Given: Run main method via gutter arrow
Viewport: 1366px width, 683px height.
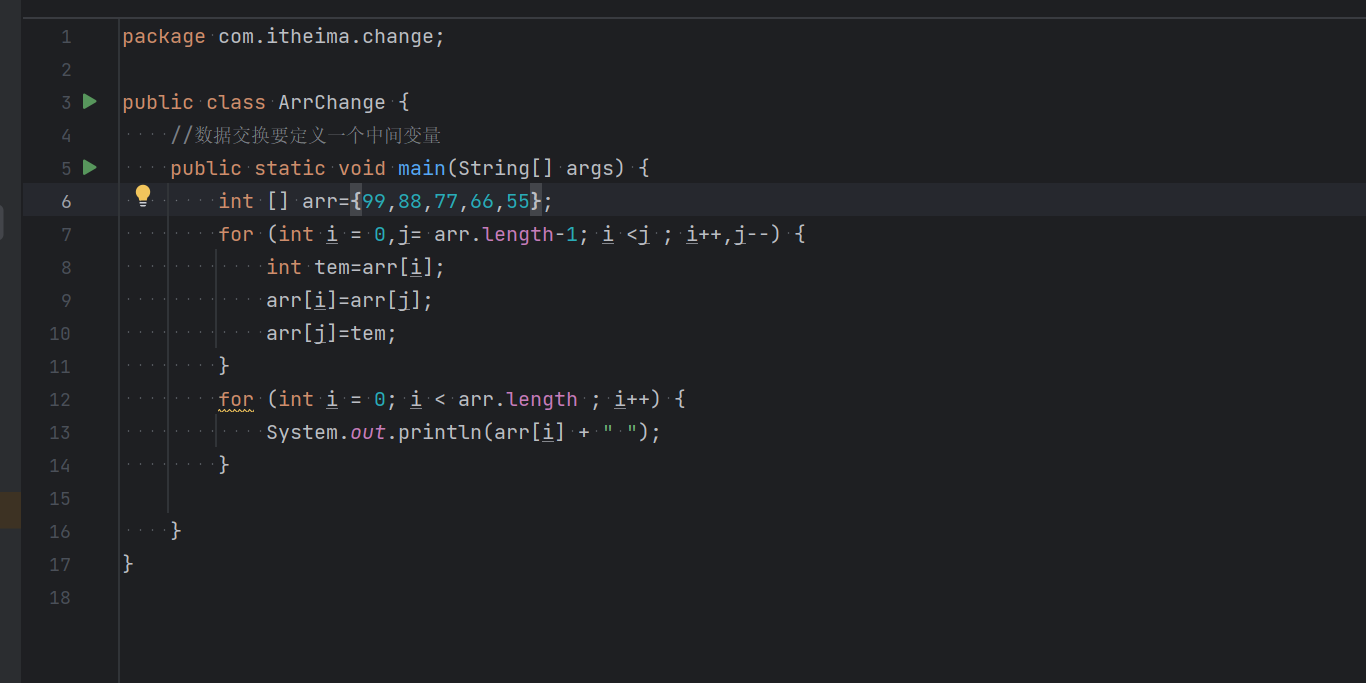Looking at the screenshot, I should coord(90,168).
